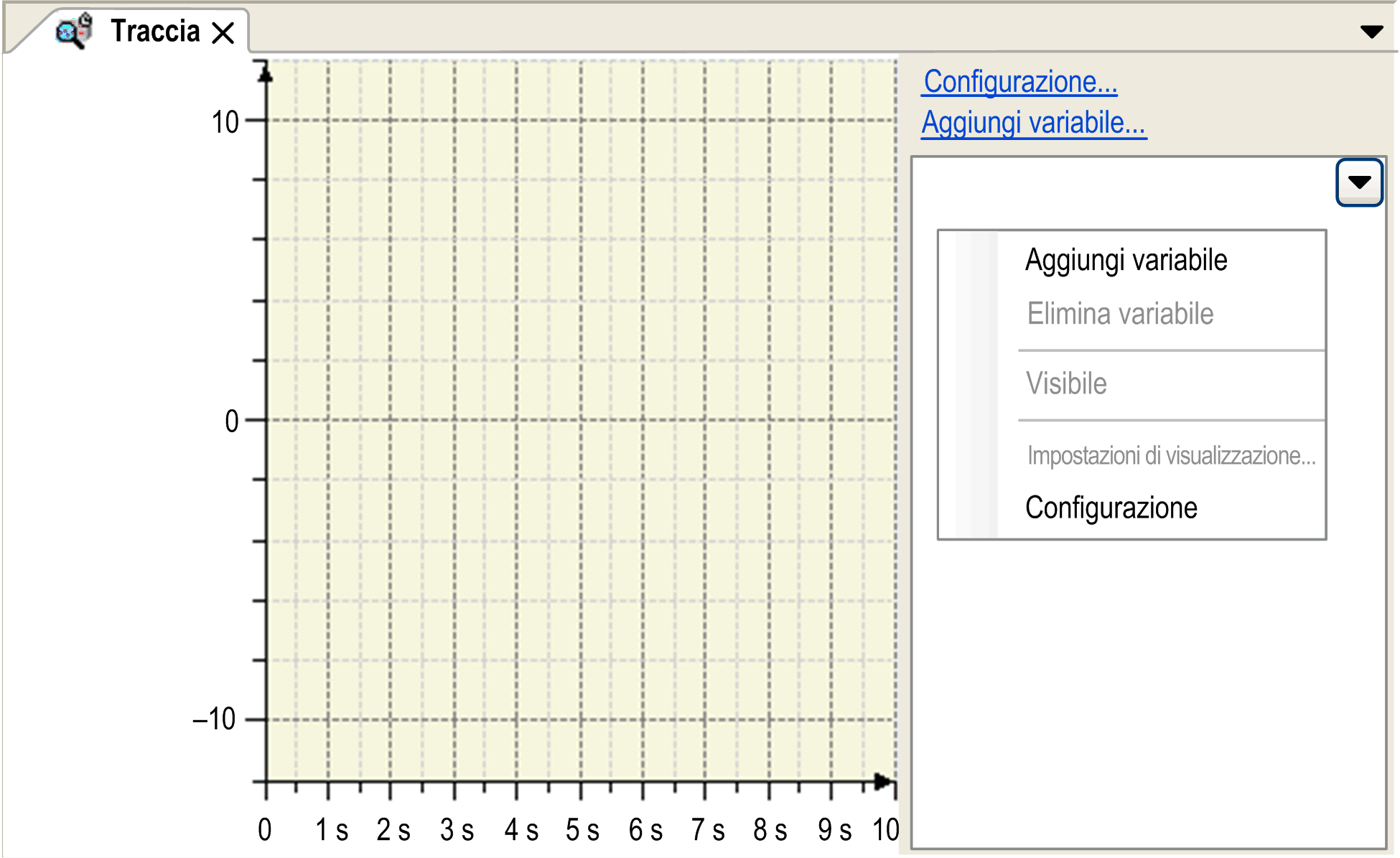
Task: Choose Aggiungi variabile from context menu
Action: pos(1126,260)
